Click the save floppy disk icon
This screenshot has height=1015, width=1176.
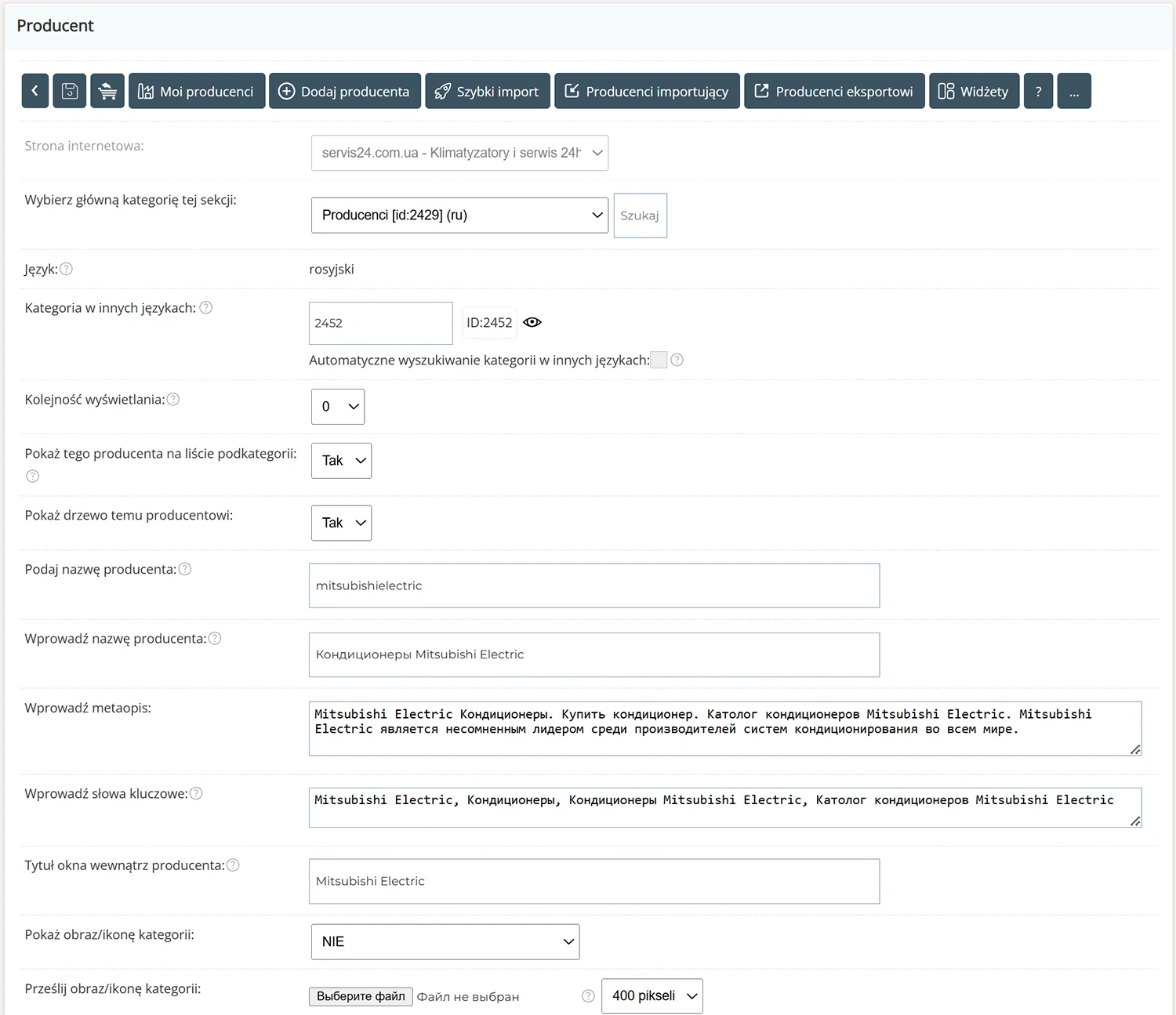tap(70, 91)
